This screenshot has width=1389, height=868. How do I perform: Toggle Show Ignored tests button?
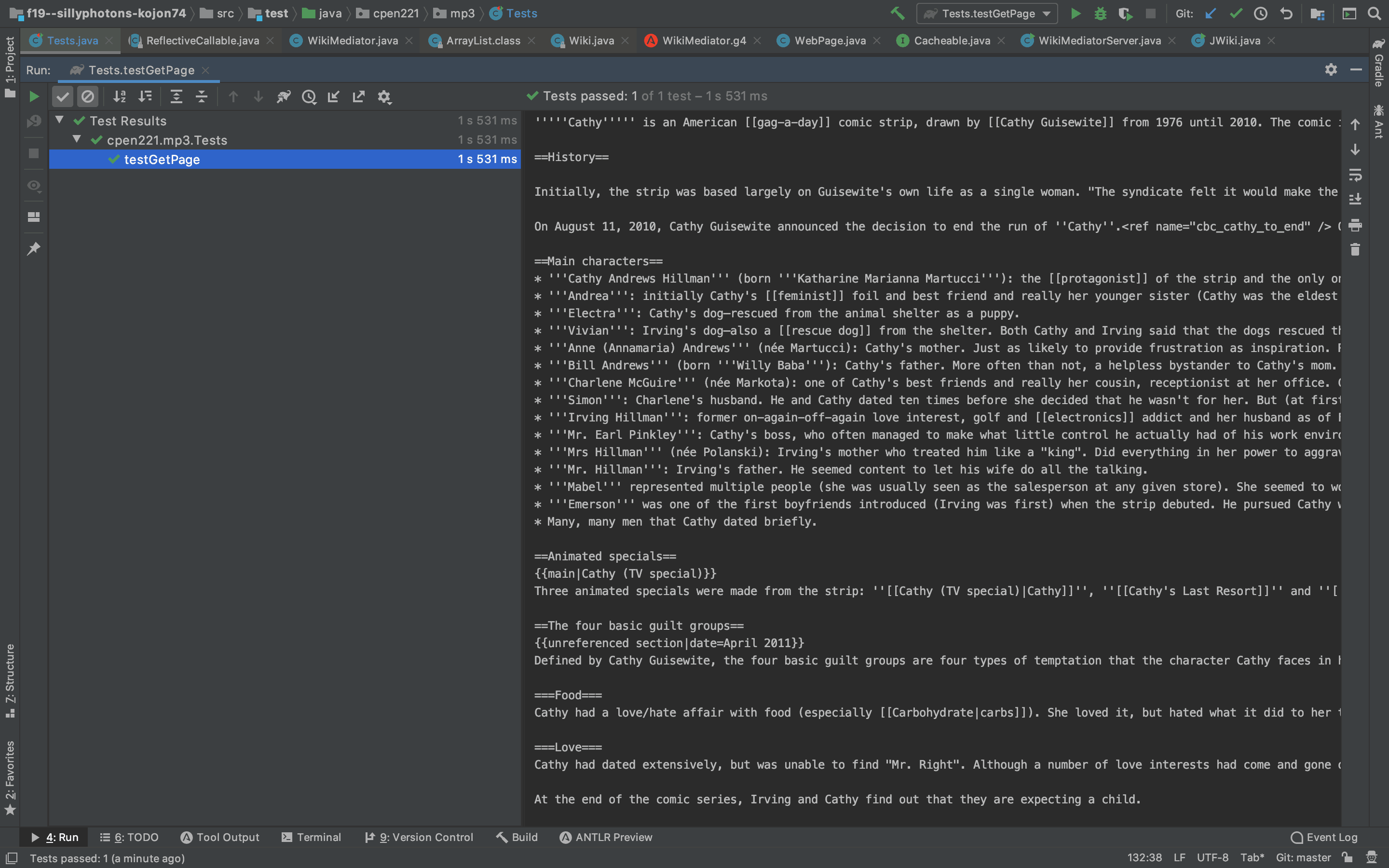click(x=87, y=96)
